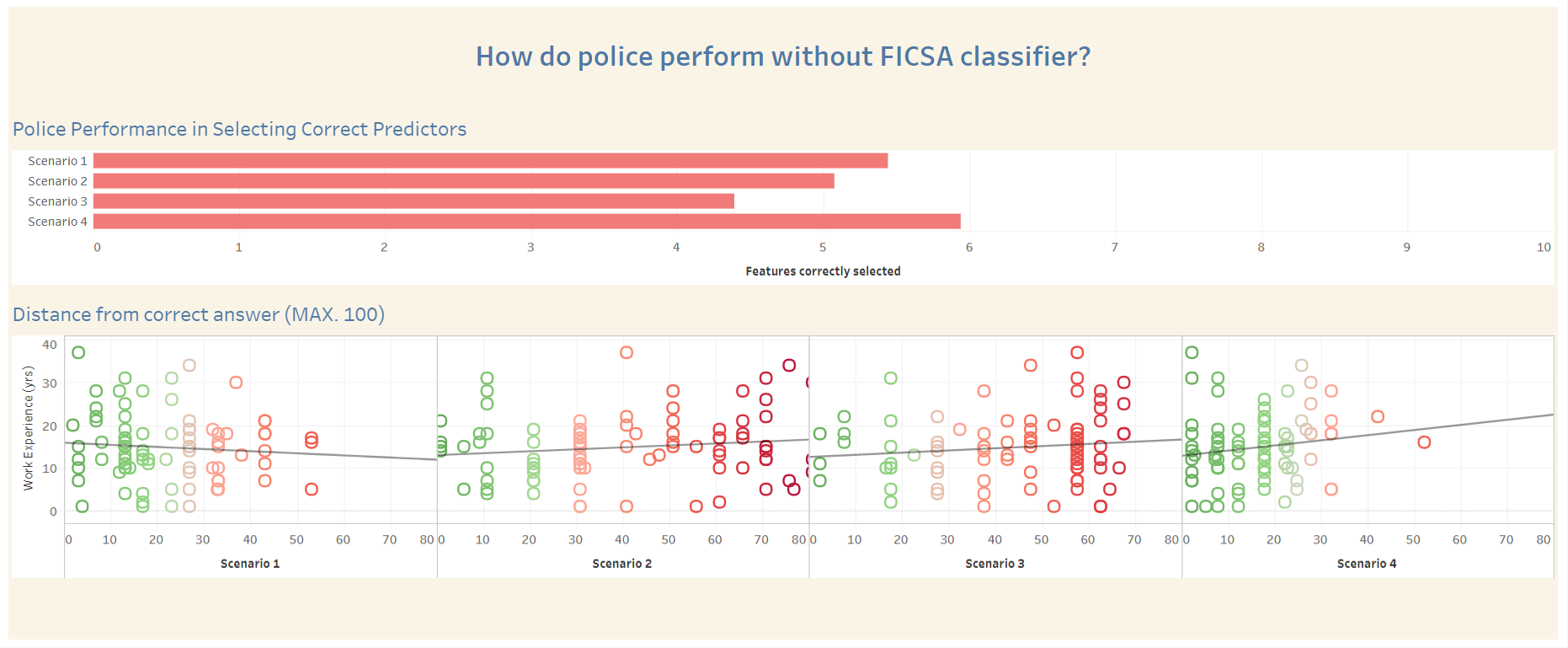The image size is (1568, 648).
Task: Click the Scenario 2 scatter axis title
Action: tap(621, 564)
